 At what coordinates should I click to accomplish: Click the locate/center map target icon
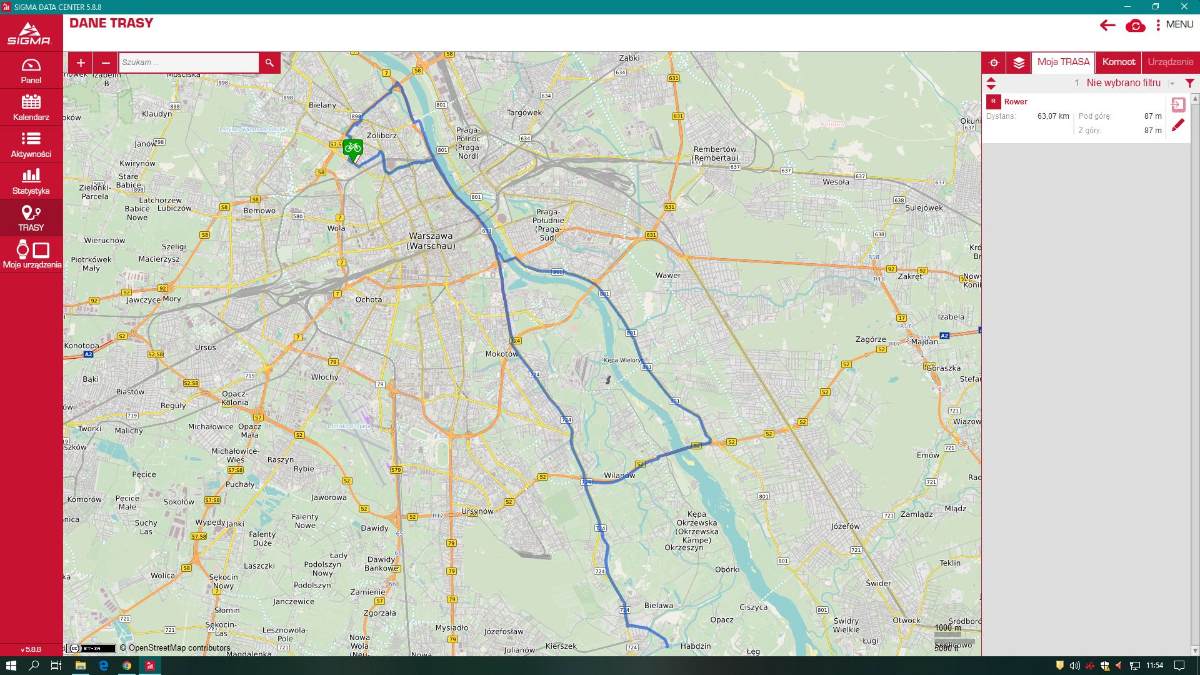994,62
